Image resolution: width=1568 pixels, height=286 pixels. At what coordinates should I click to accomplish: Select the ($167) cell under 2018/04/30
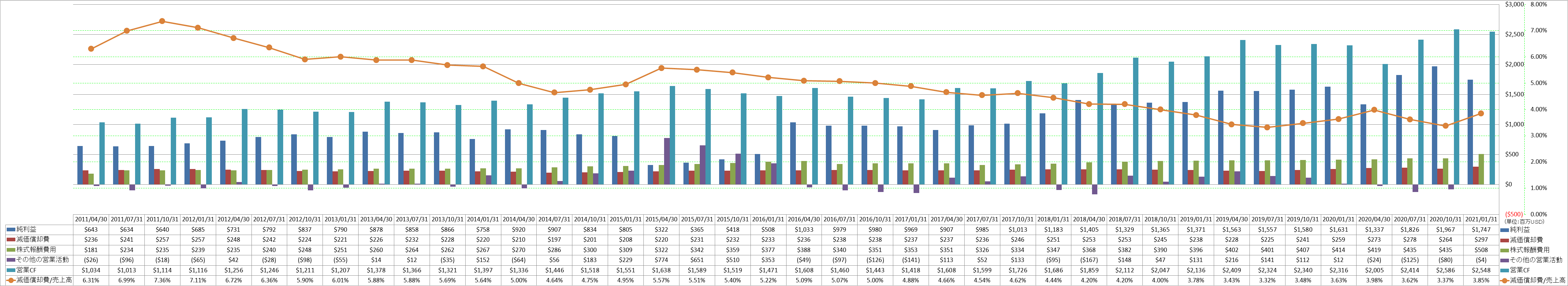1089,260
